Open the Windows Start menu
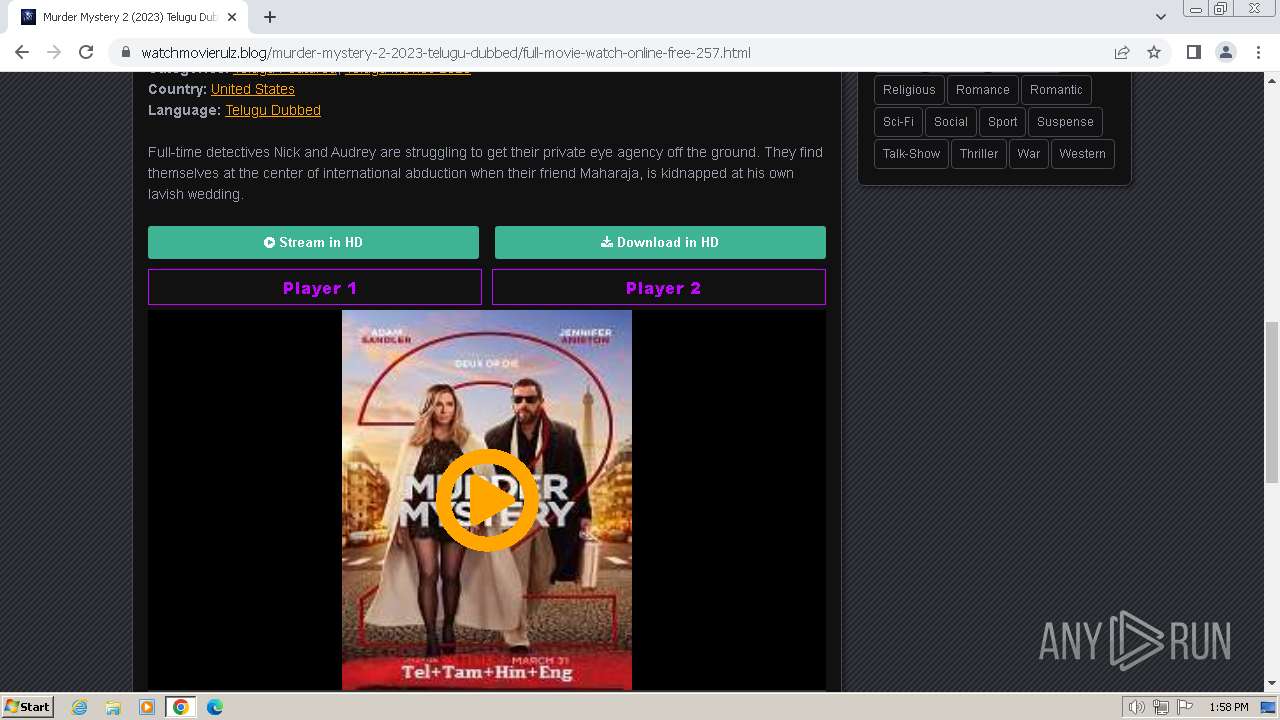The image size is (1280, 720). tap(27, 707)
